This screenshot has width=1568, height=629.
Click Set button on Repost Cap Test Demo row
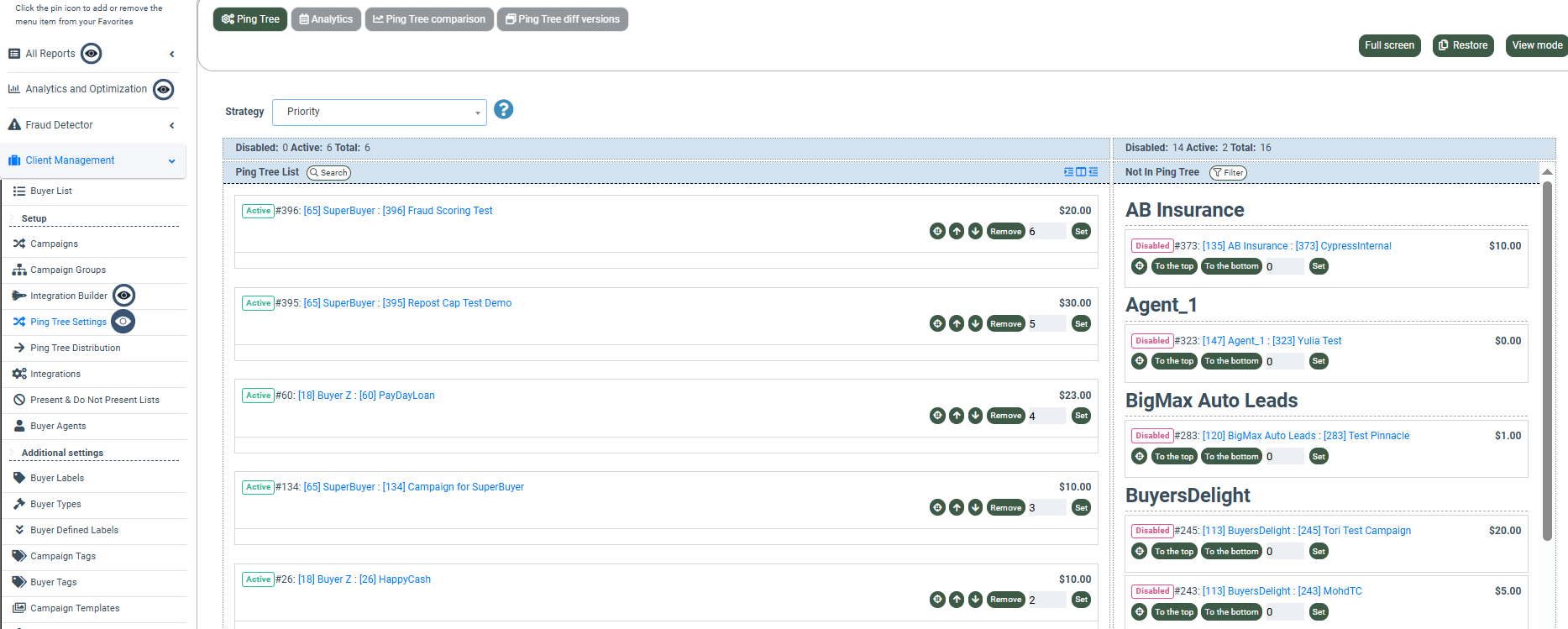pyautogui.click(x=1081, y=323)
